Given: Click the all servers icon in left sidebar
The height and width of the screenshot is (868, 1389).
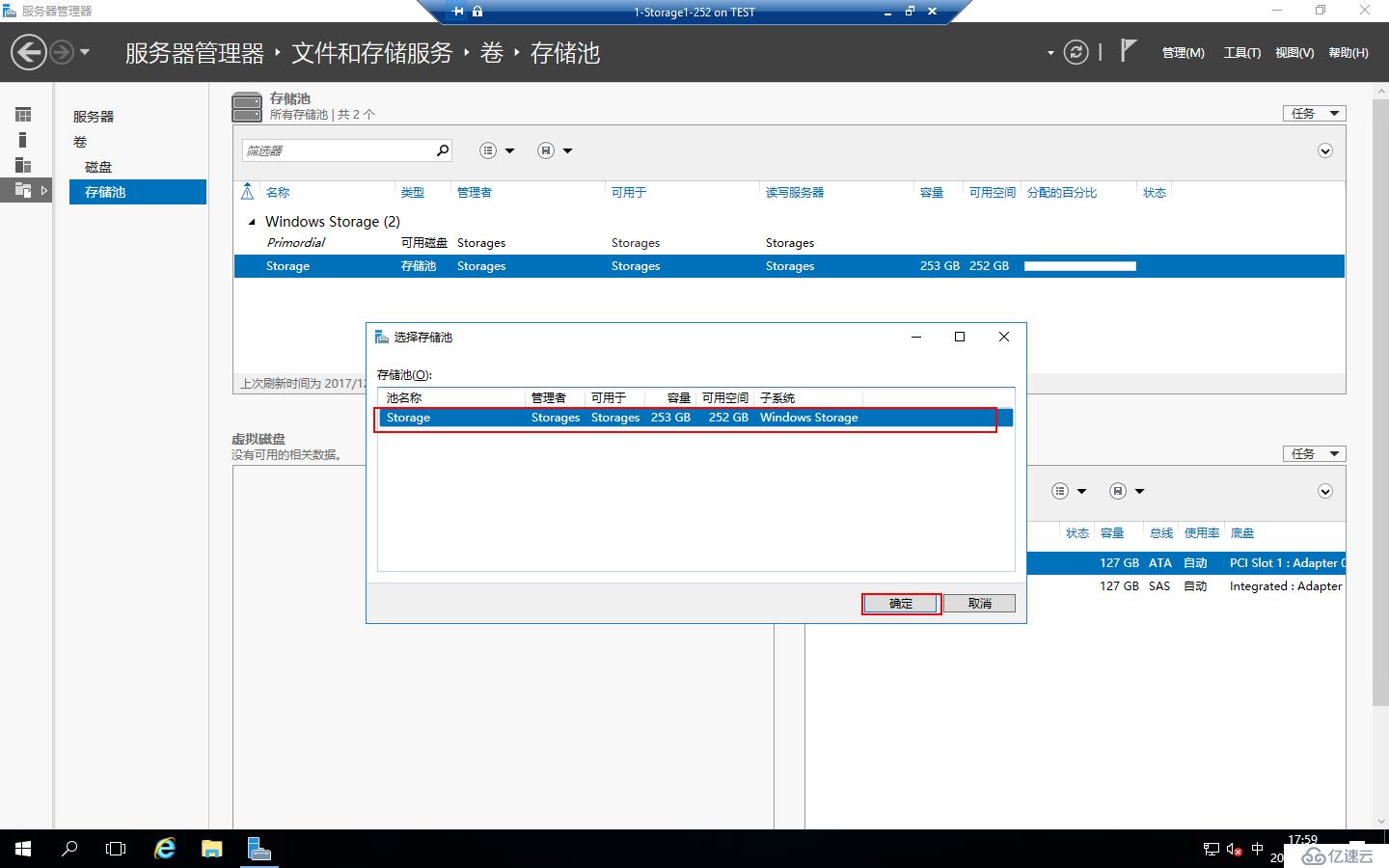Looking at the screenshot, I should (x=23, y=165).
